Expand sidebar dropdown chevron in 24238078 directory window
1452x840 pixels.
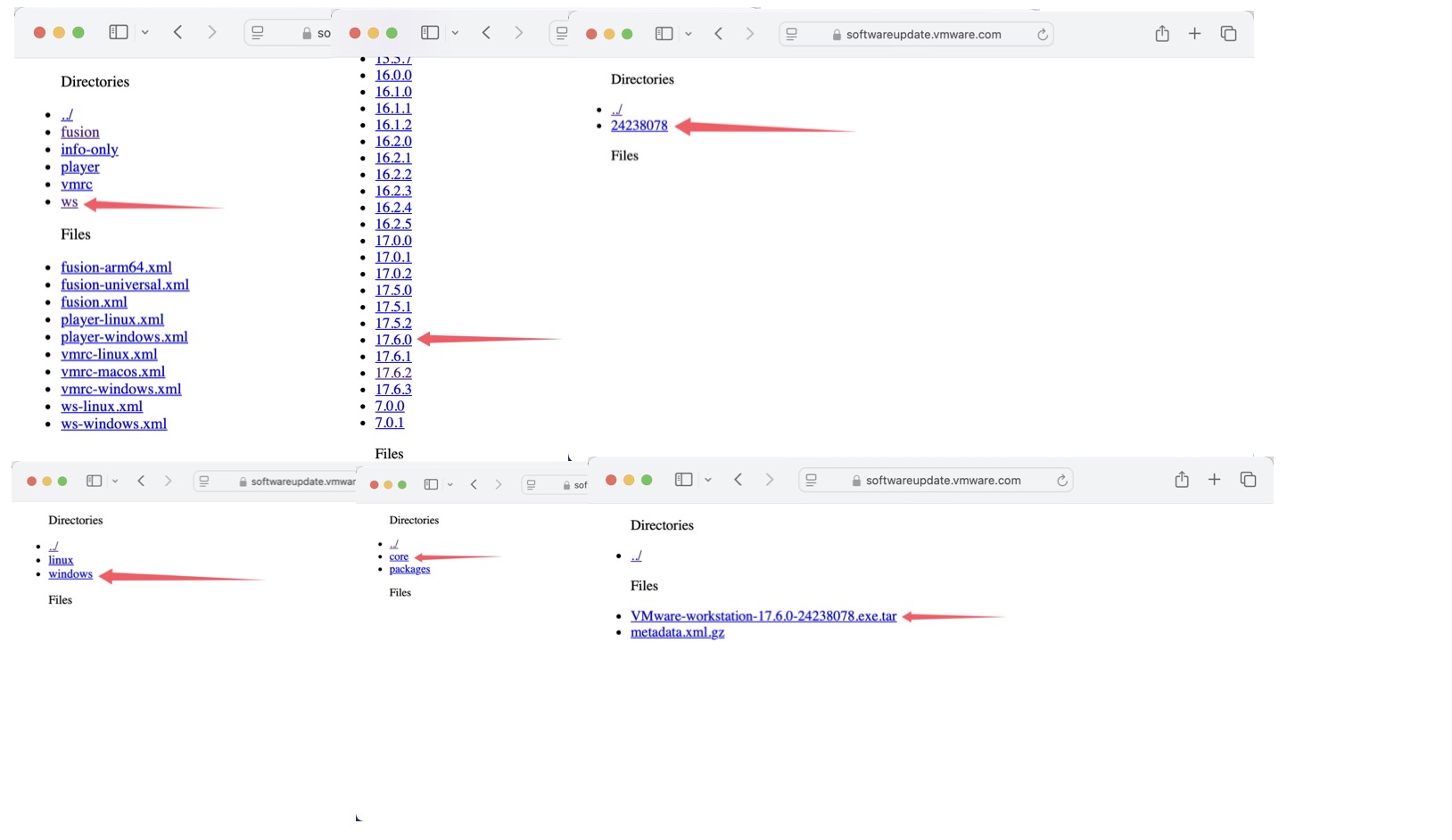pos(688,34)
